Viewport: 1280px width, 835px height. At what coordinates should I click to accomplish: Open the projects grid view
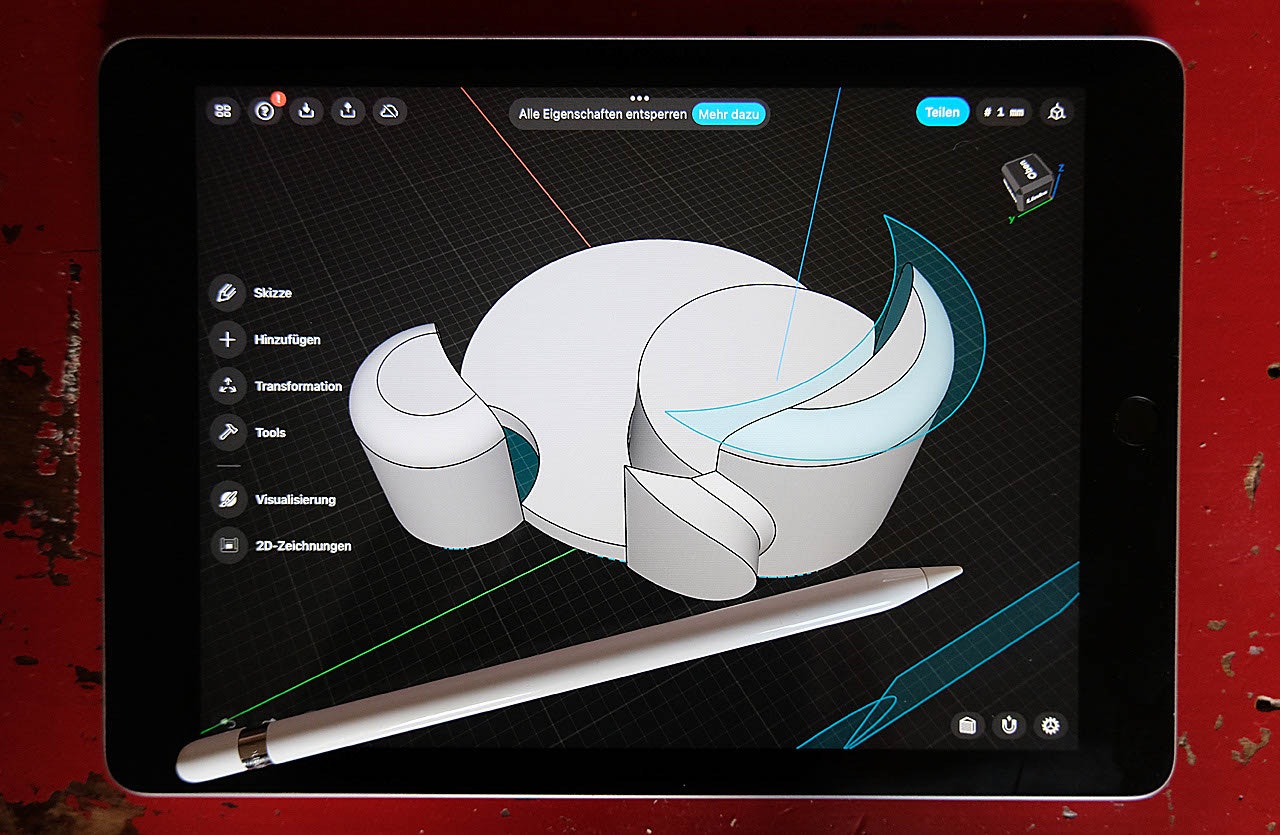click(x=222, y=112)
